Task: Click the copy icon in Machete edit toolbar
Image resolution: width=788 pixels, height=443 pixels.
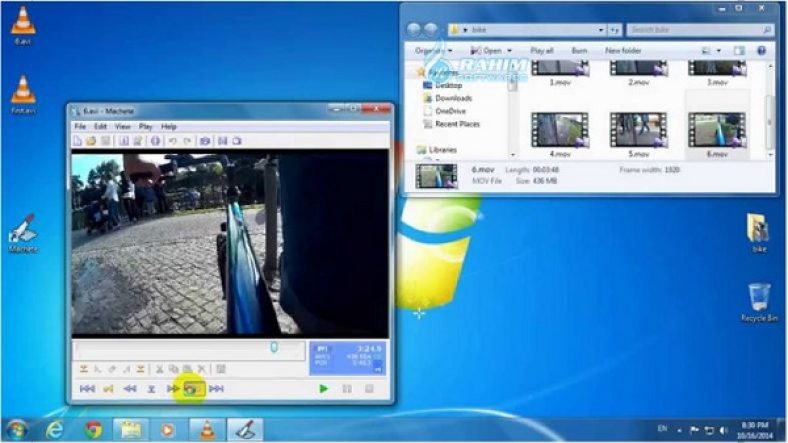Action: (x=173, y=369)
